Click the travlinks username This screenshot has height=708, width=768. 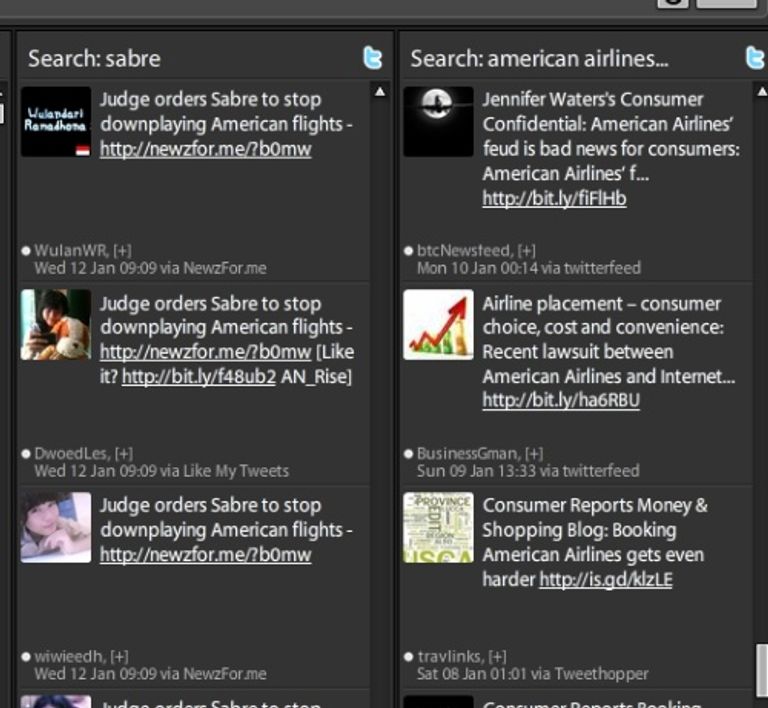[450, 656]
